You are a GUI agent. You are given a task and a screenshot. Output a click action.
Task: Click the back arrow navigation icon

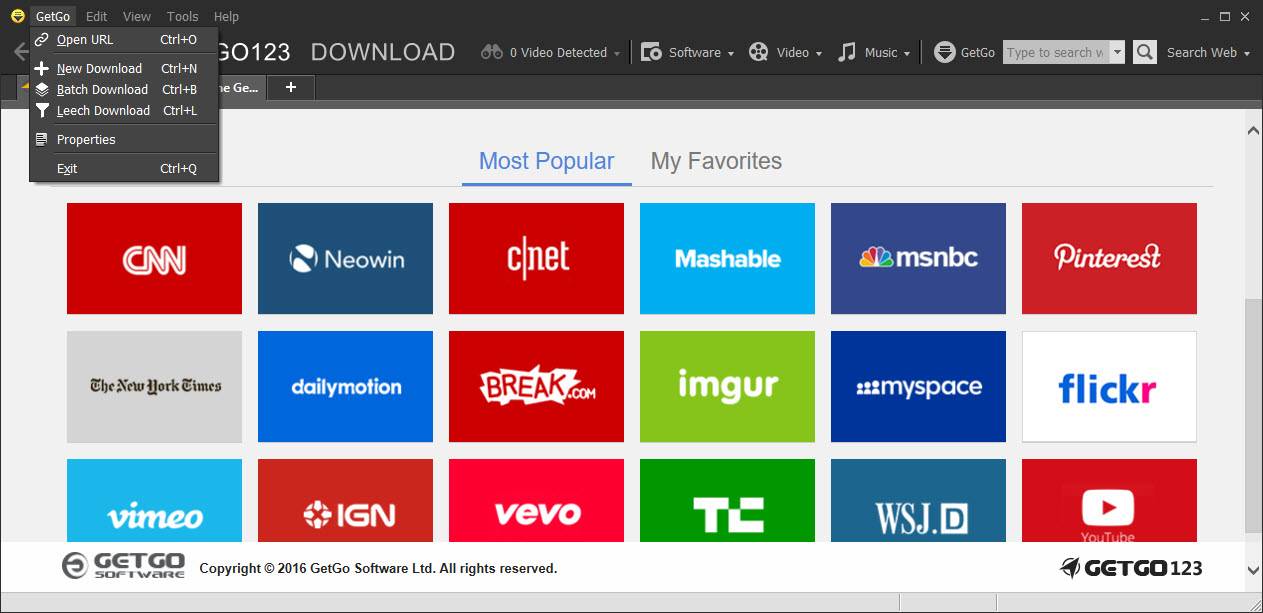point(19,52)
